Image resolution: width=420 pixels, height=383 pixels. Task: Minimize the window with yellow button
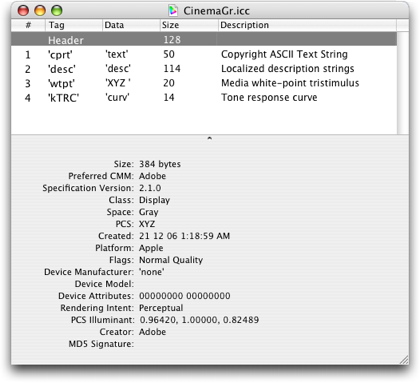[x=40, y=11]
